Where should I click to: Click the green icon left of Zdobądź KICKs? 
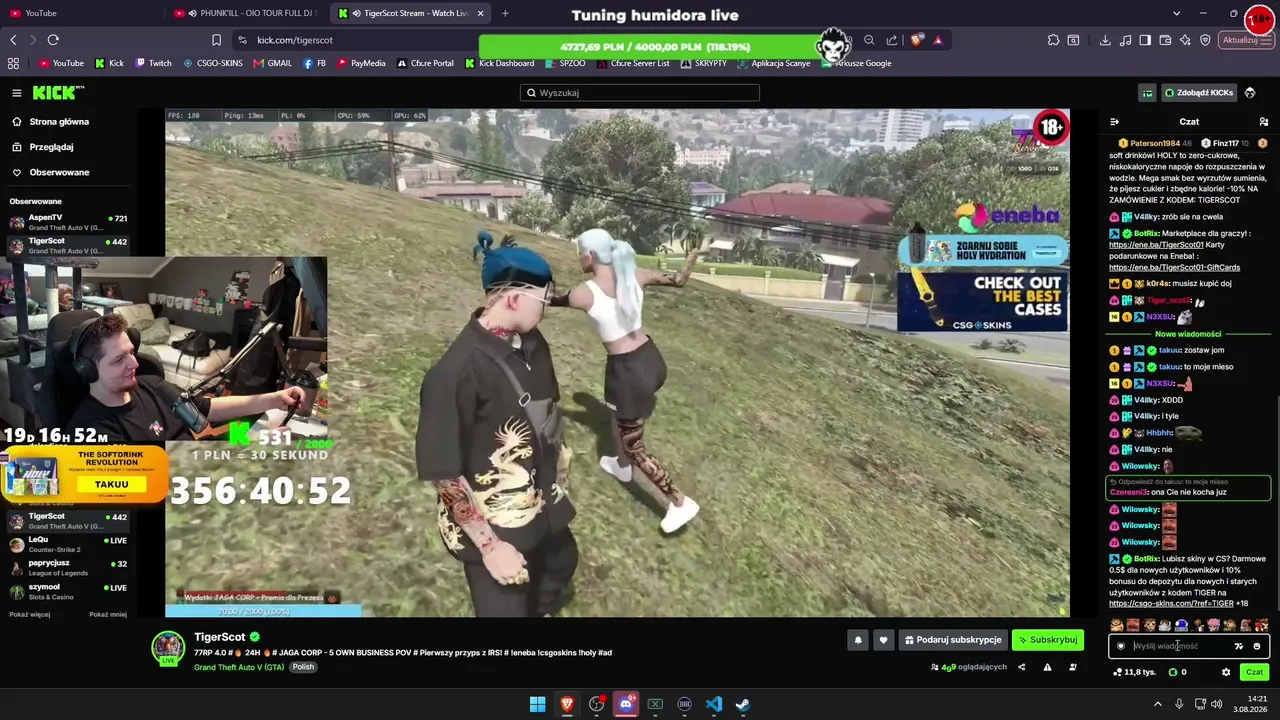(x=1147, y=93)
